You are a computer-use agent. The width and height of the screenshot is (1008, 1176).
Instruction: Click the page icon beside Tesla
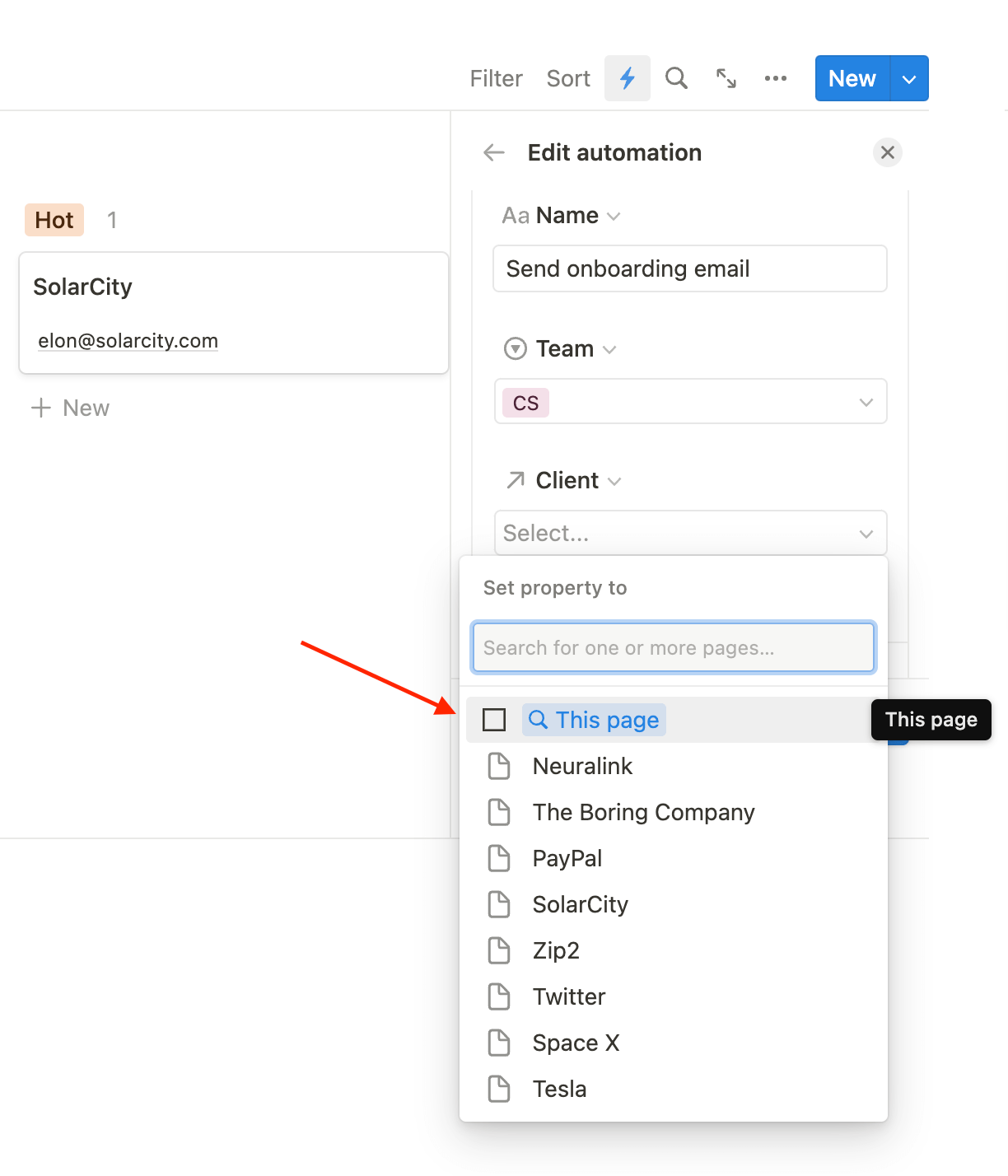[x=499, y=1089]
